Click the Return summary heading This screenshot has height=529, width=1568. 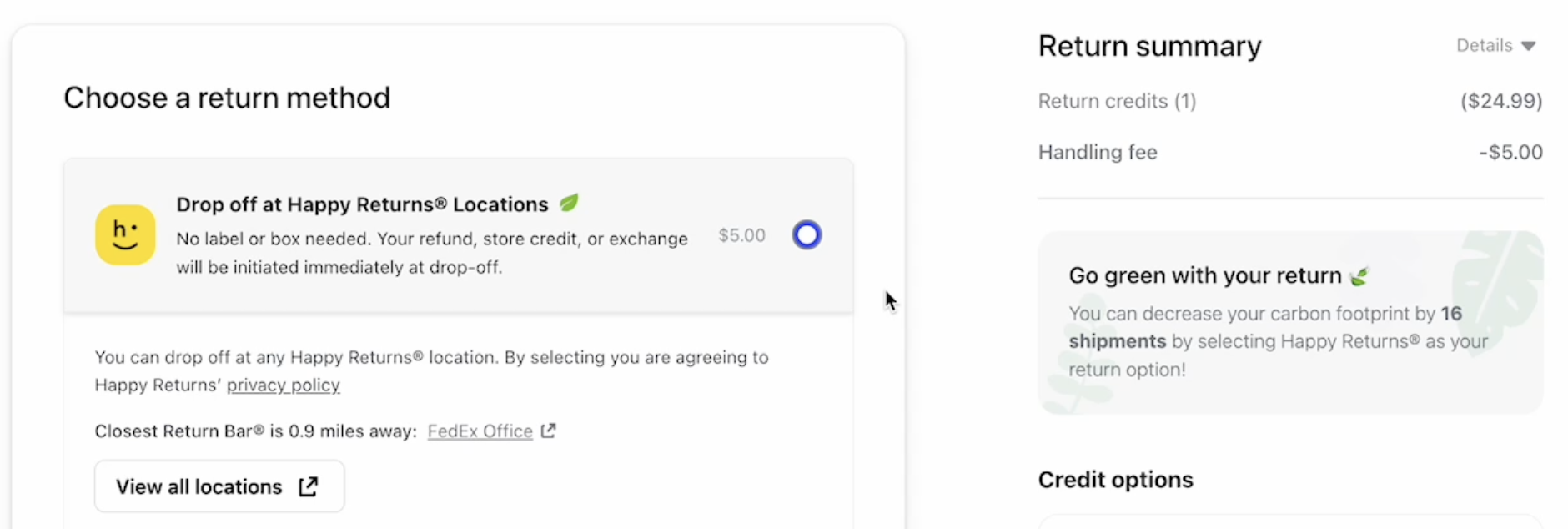coord(1149,47)
